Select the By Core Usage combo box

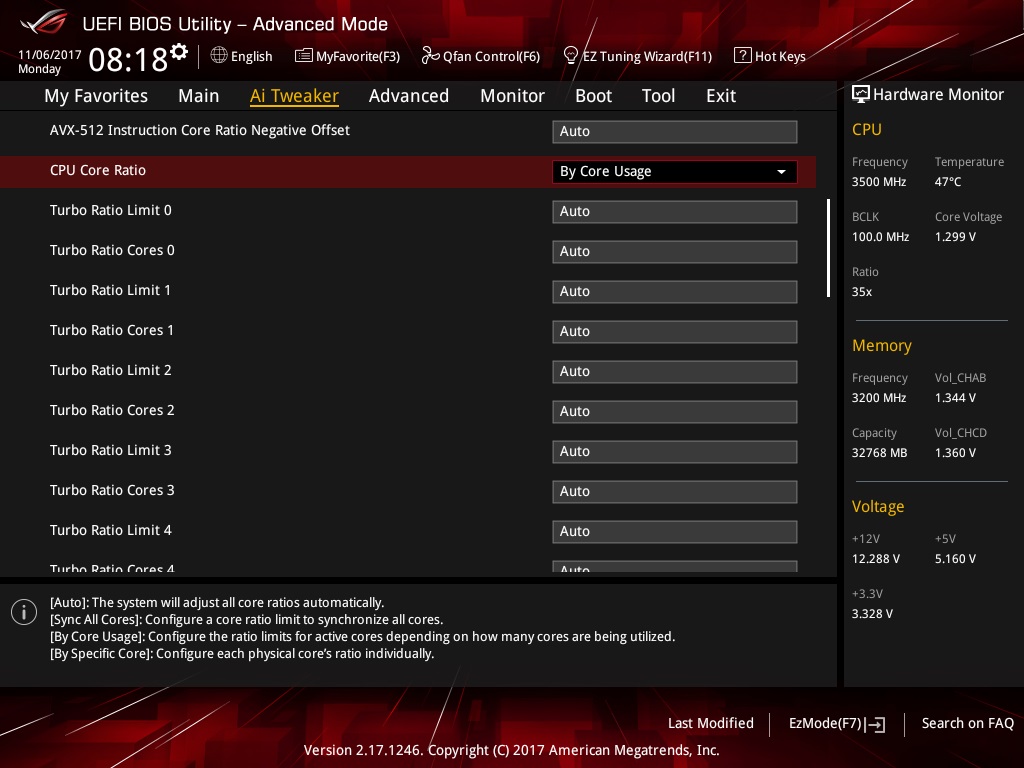click(x=675, y=172)
